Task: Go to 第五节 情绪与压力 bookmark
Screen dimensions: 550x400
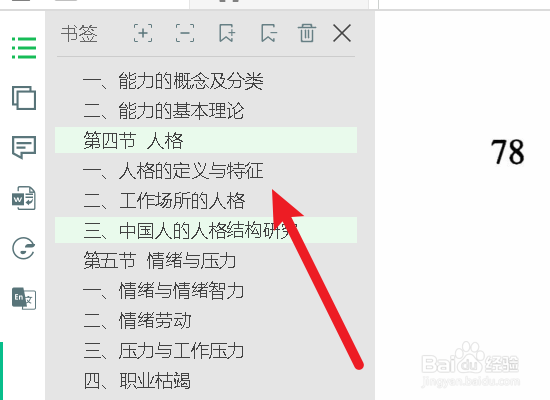Action: coord(160,261)
